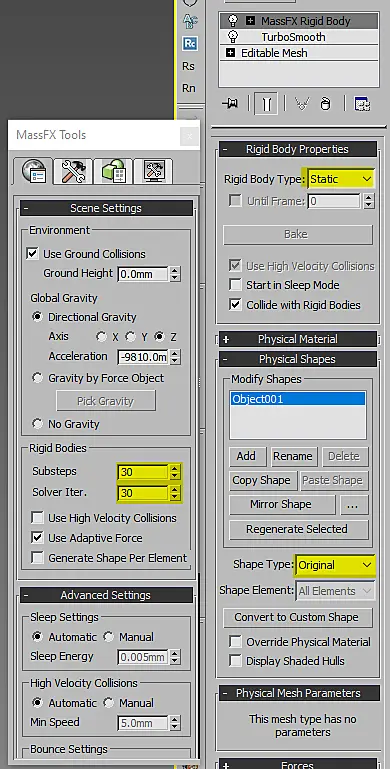The image size is (390, 769).
Task: Toggle the Show End Result icon
Action: pos(266,104)
